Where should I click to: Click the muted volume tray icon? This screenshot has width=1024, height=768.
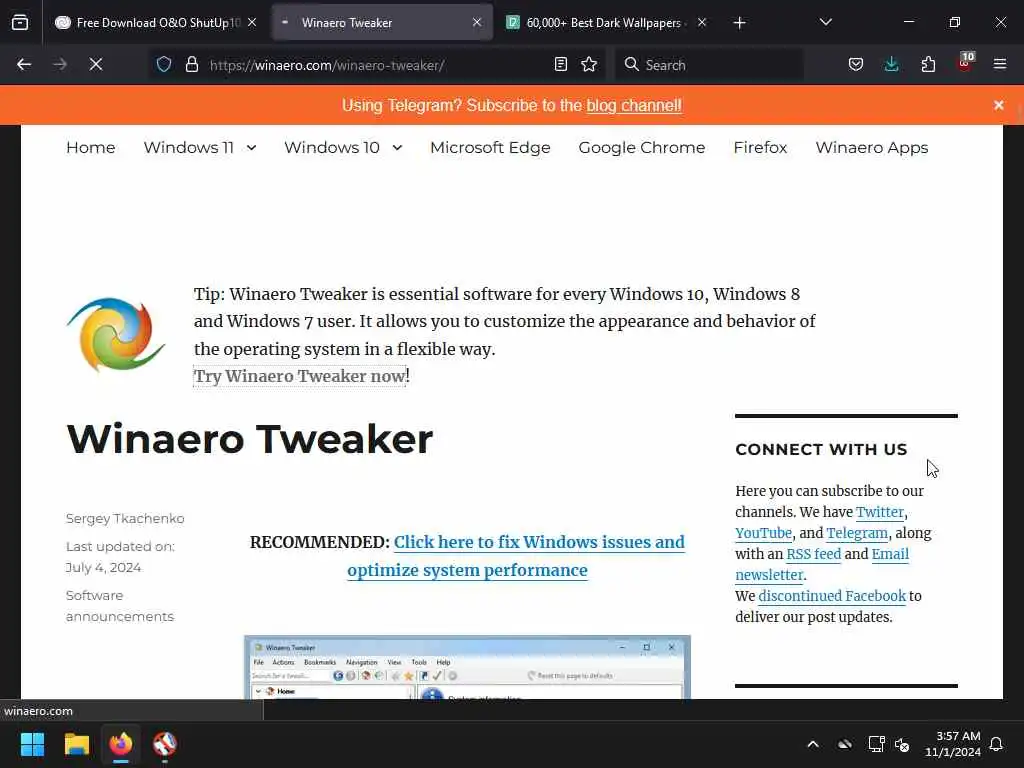pos(902,744)
